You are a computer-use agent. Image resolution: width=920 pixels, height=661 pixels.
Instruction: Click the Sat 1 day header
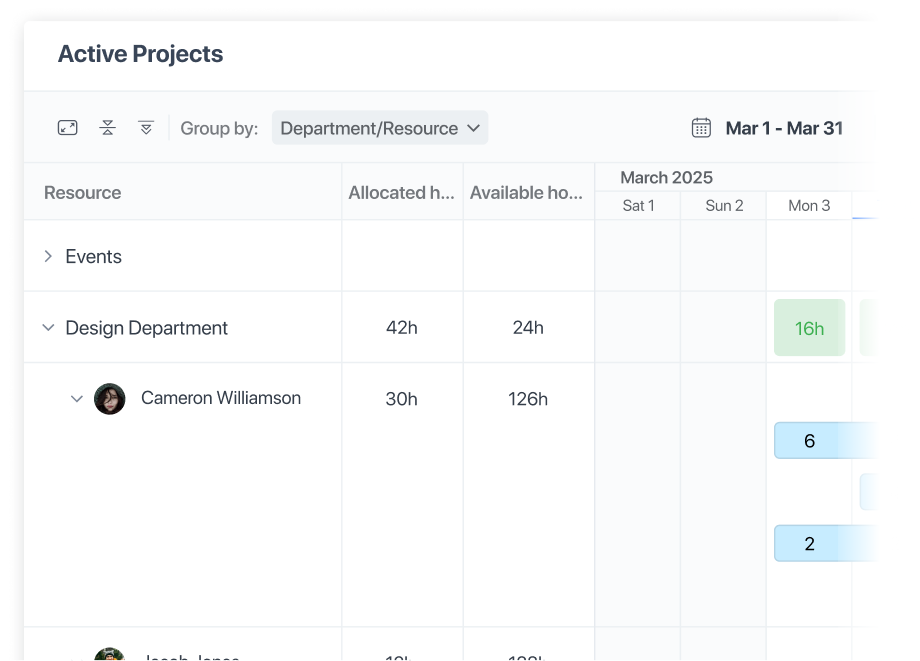click(x=638, y=206)
